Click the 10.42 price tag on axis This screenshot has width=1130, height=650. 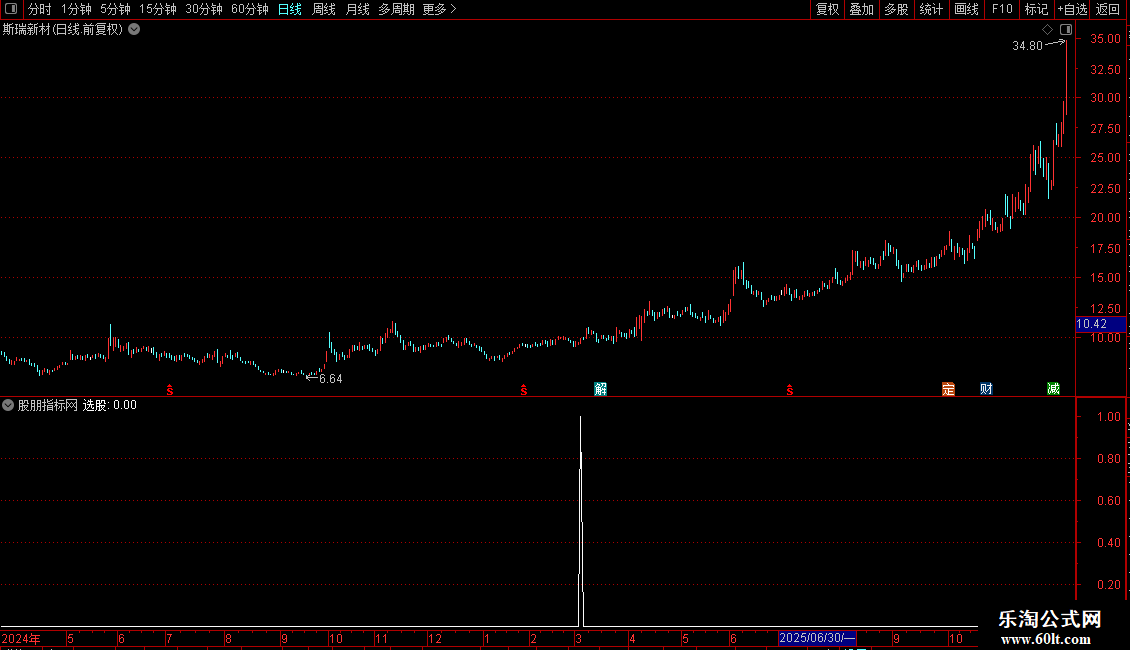[x=1100, y=324]
